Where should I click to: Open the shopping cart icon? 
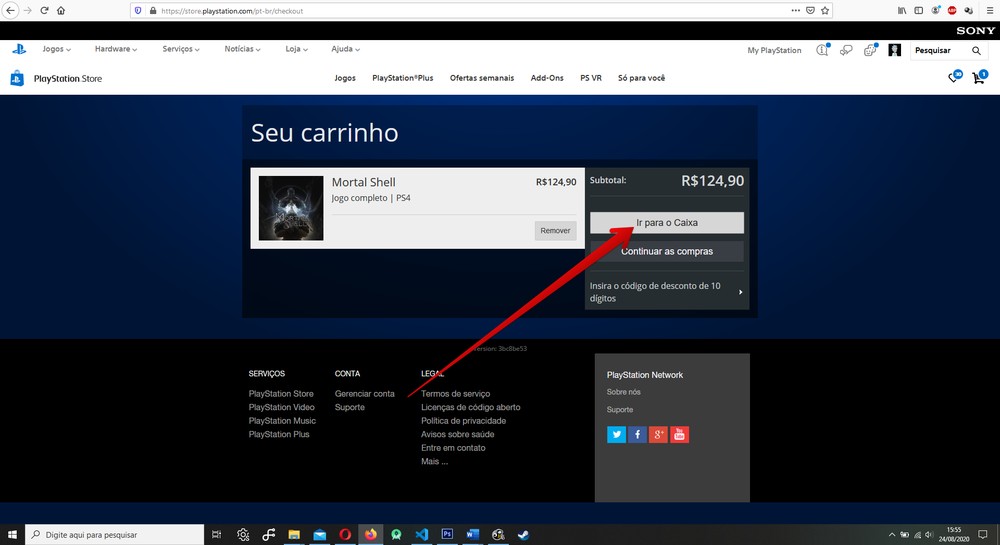(x=979, y=78)
